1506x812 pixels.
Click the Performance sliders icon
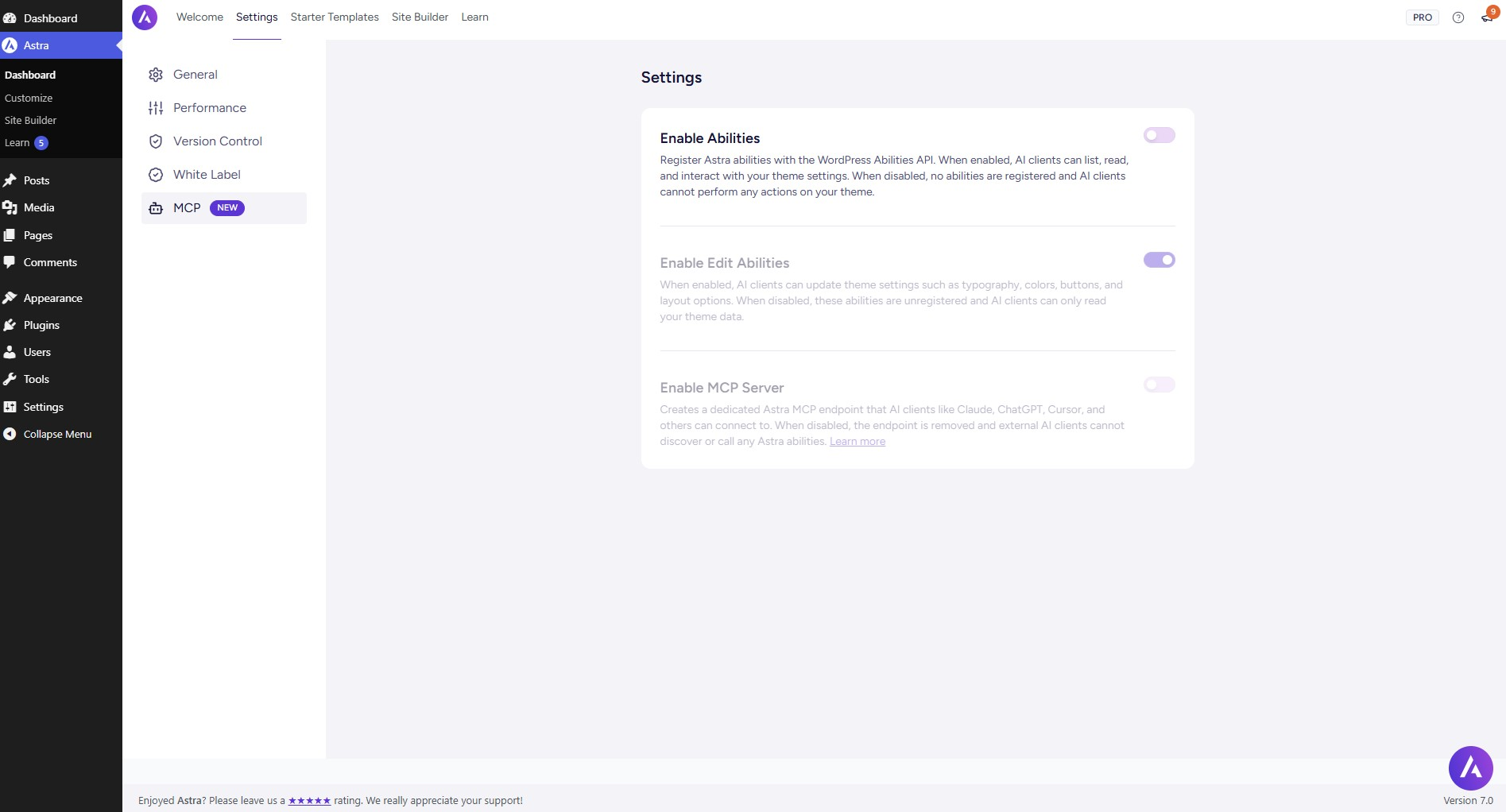(156, 108)
